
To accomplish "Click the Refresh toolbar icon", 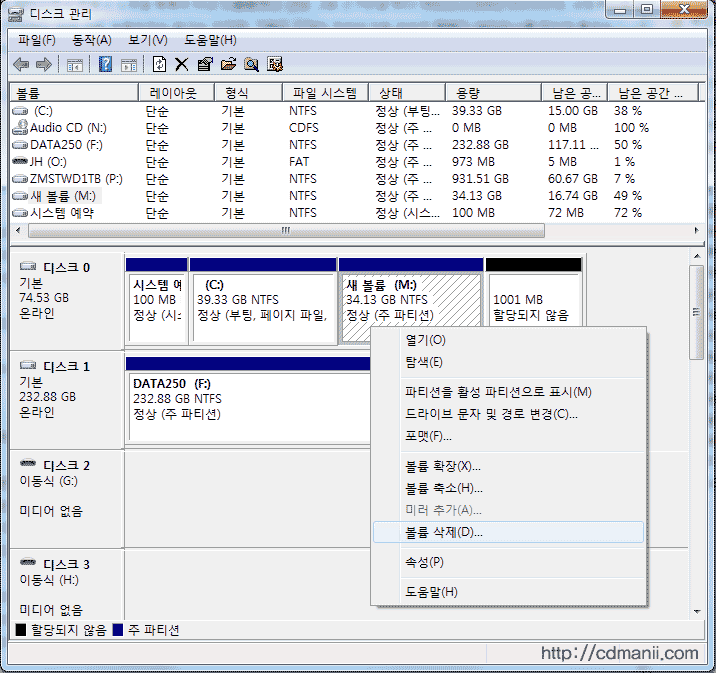I will pos(159,64).
